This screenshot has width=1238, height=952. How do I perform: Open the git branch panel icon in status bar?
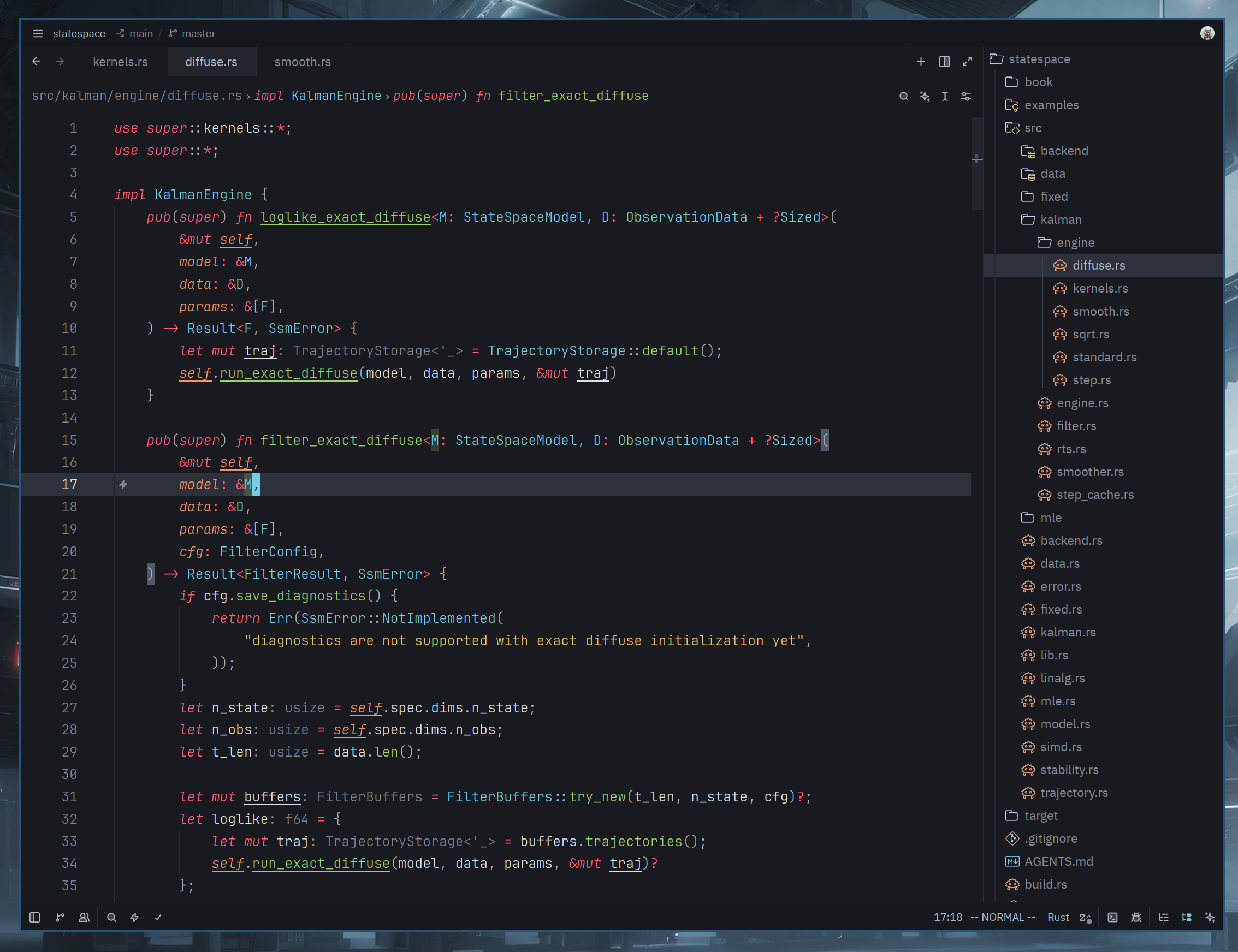click(x=60, y=917)
